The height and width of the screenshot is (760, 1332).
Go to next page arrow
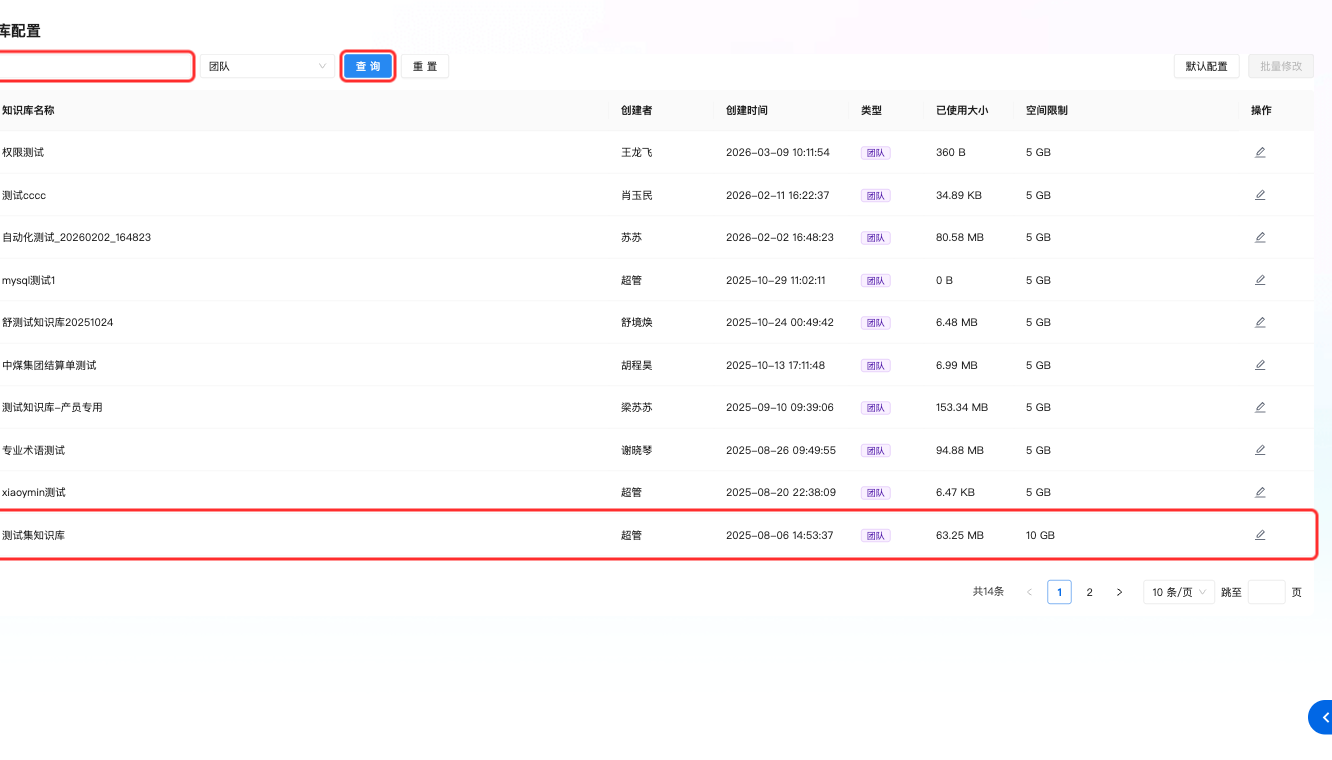pyautogui.click(x=1119, y=592)
